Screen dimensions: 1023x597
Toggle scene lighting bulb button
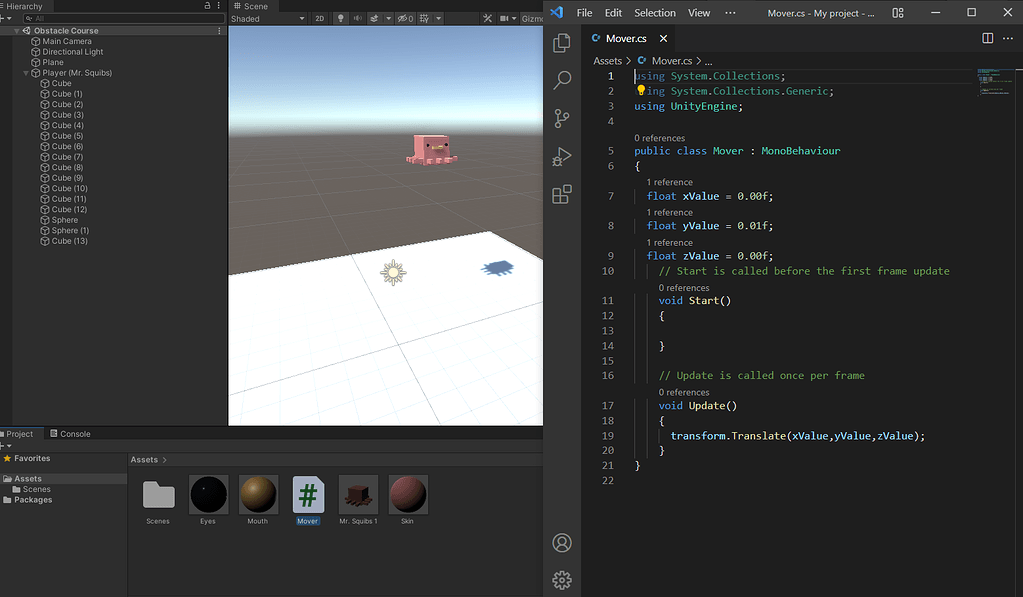(340, 19)
